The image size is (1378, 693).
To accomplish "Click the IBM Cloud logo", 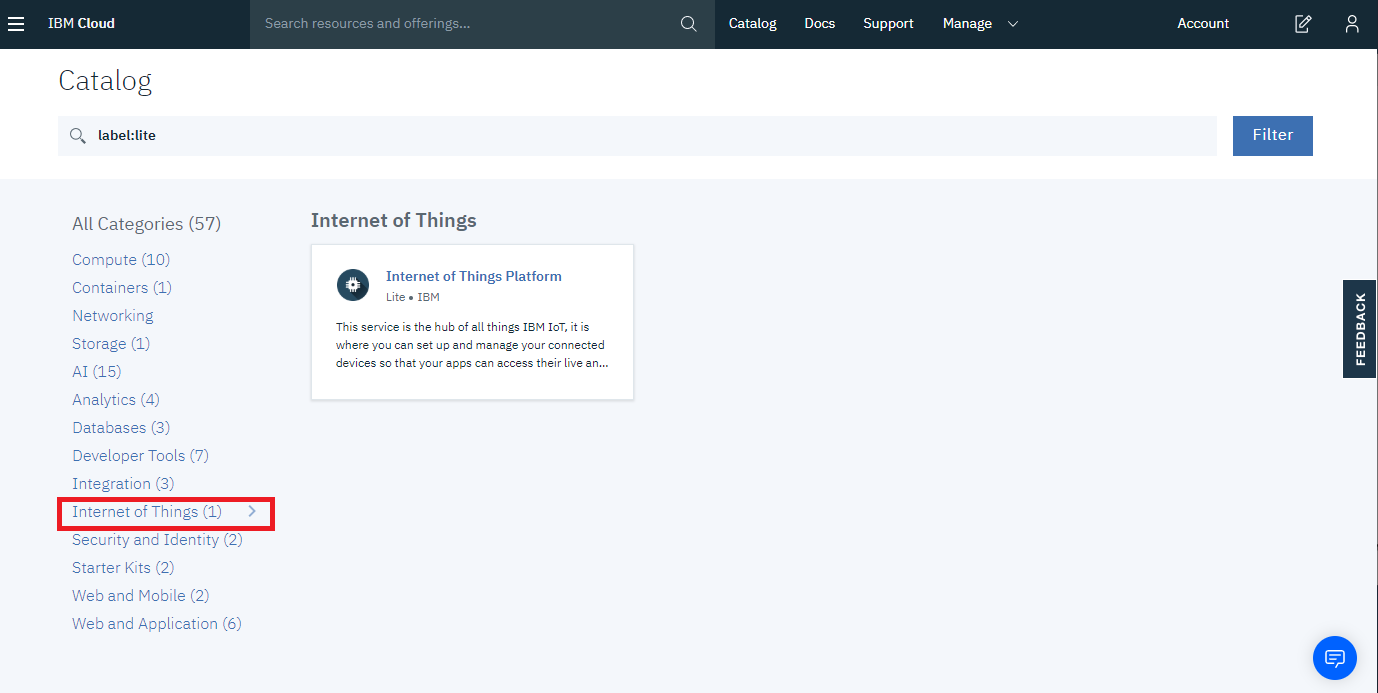I will [x=80, y=23].
